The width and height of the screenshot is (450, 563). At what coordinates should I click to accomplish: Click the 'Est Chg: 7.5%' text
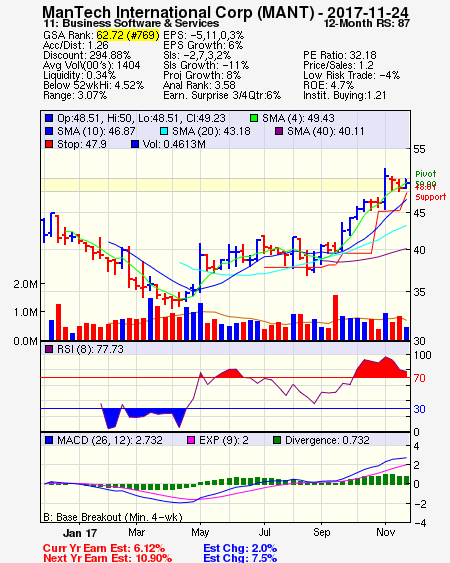[x=240, y=558]
